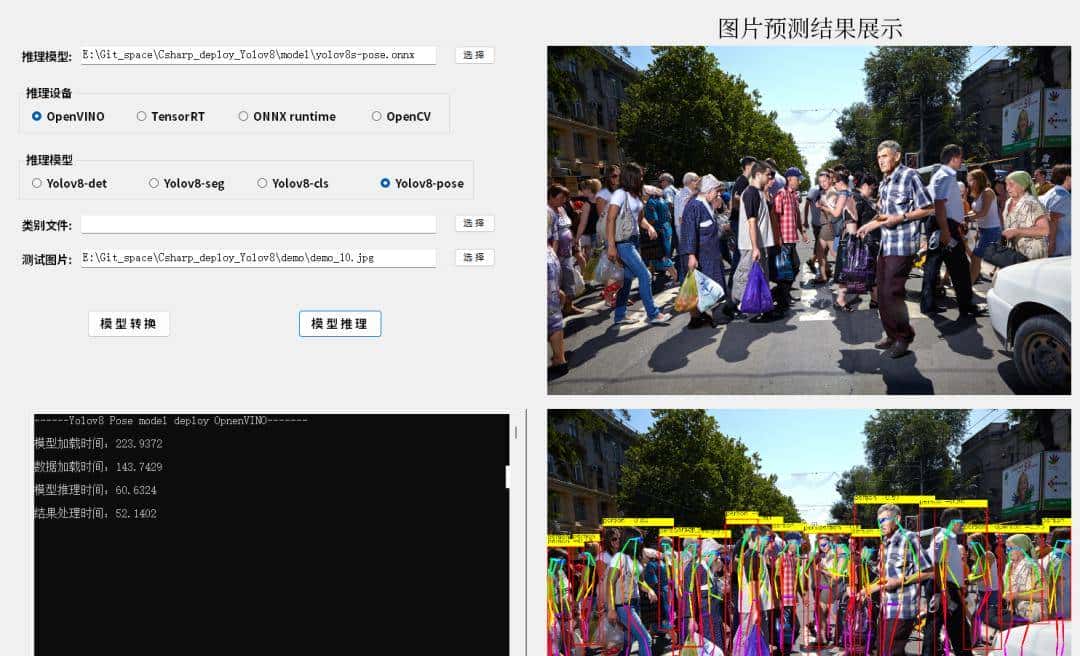The image size is (1080, 656).
Task: Choose OpenCV as inference device
Action: (376, 115)
